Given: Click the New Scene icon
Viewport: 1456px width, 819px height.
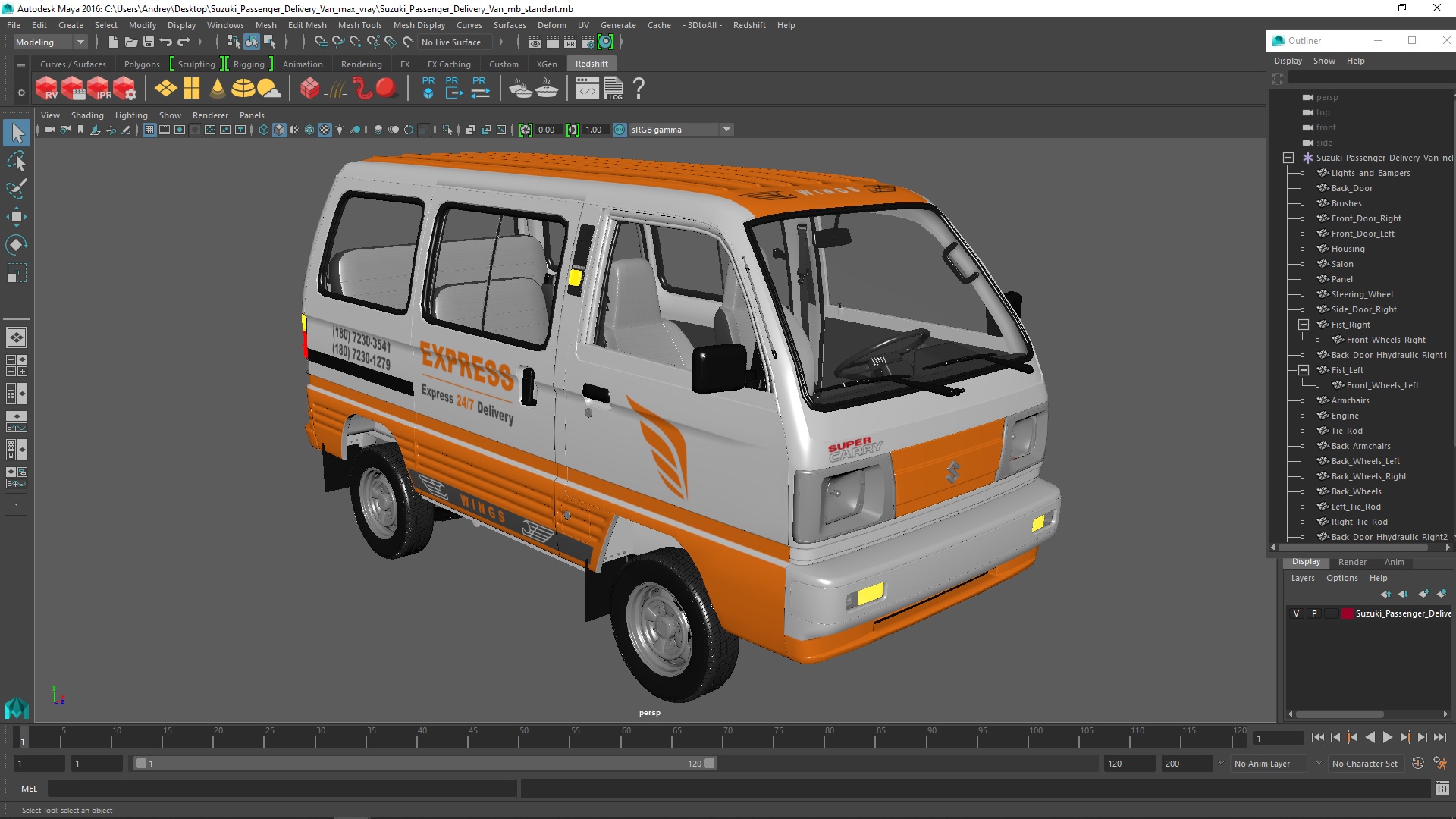Looking at the screenshot, I should (113, 42).
